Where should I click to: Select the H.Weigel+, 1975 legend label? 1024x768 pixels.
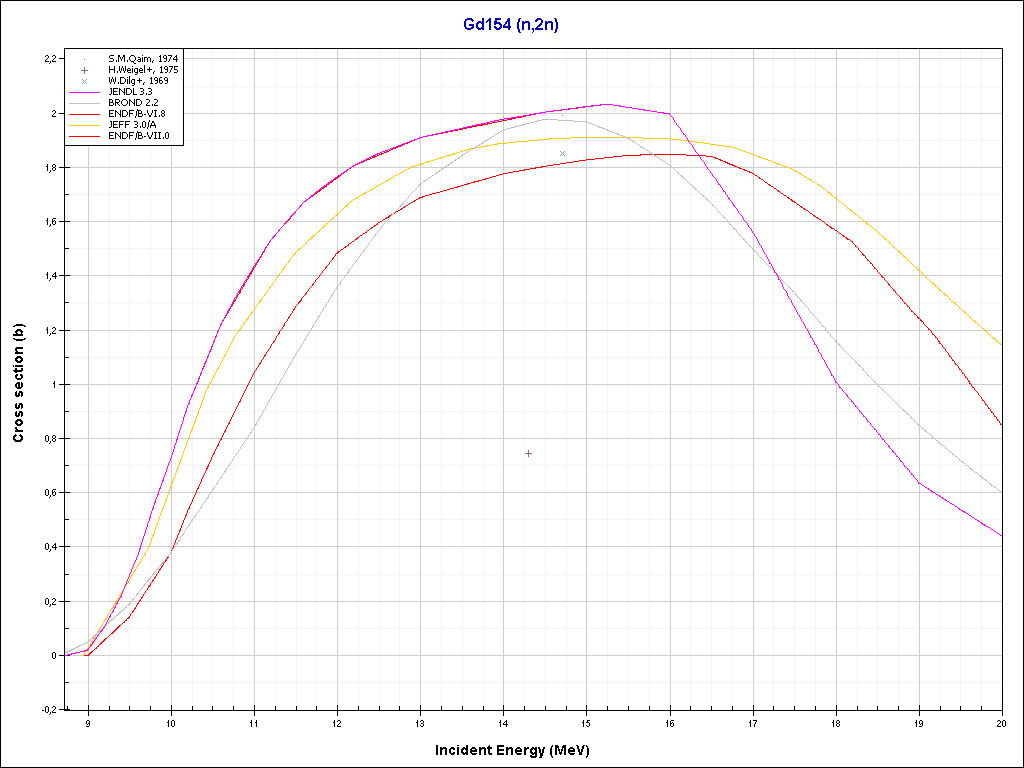[145, 70]
